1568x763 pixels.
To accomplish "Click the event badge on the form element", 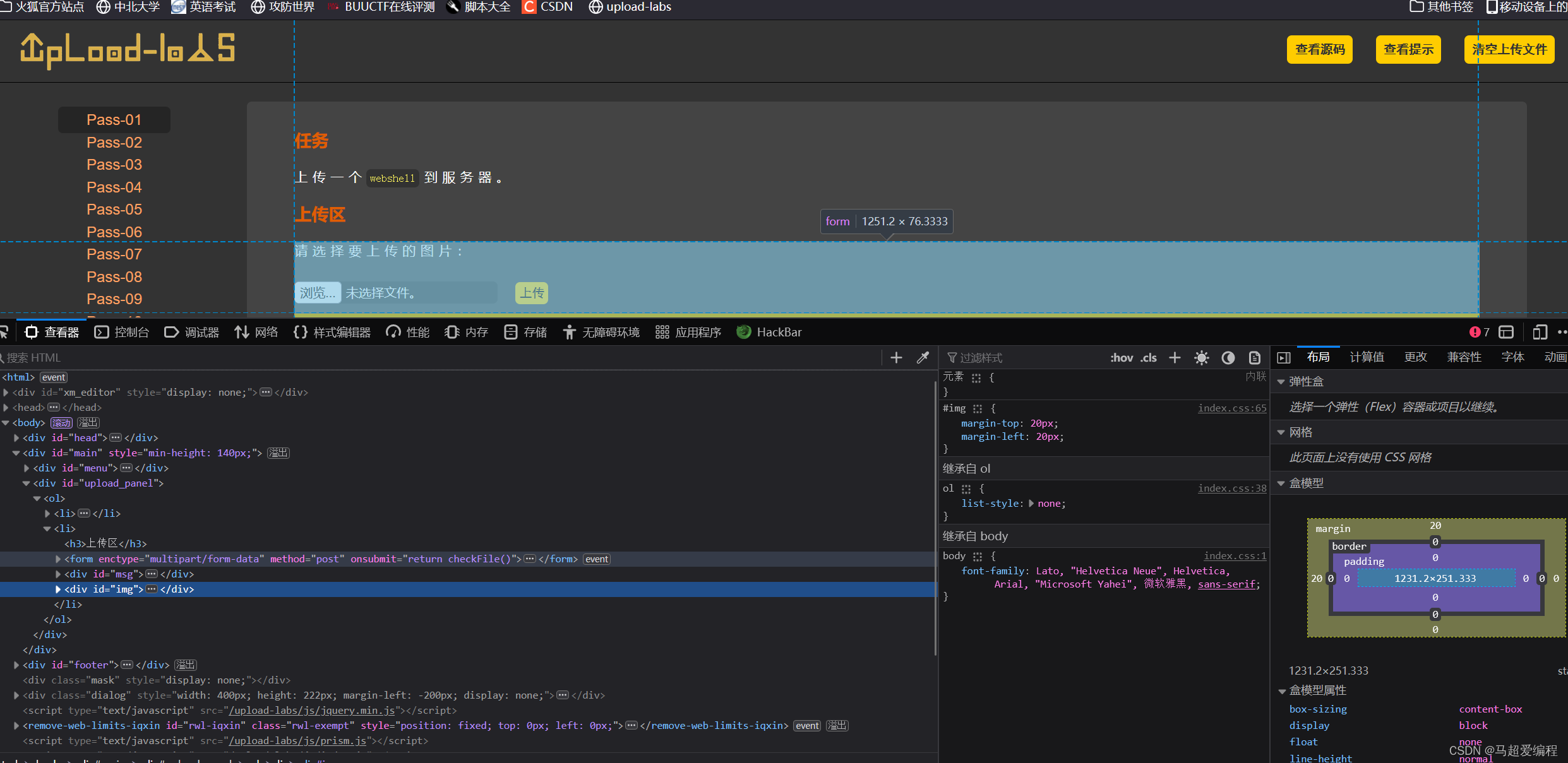I will tap(596, 559).
